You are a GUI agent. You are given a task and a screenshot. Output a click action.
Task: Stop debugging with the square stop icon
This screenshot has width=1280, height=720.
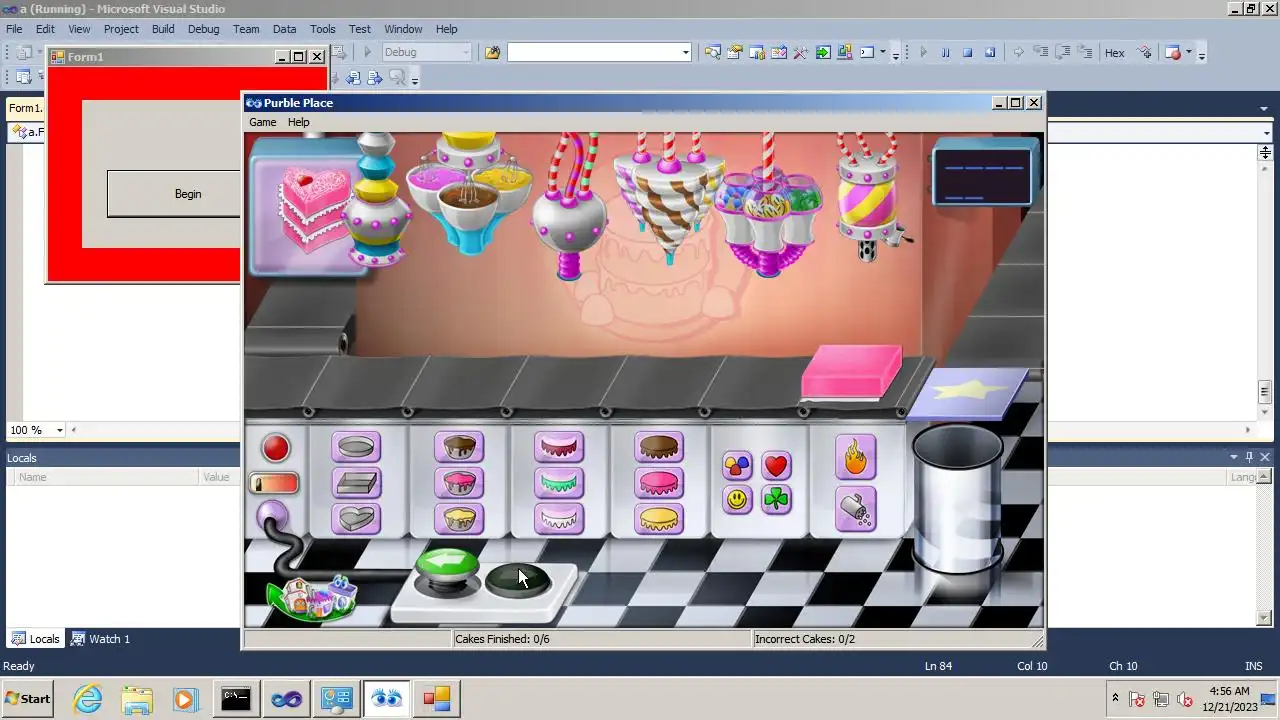point(967,53)
